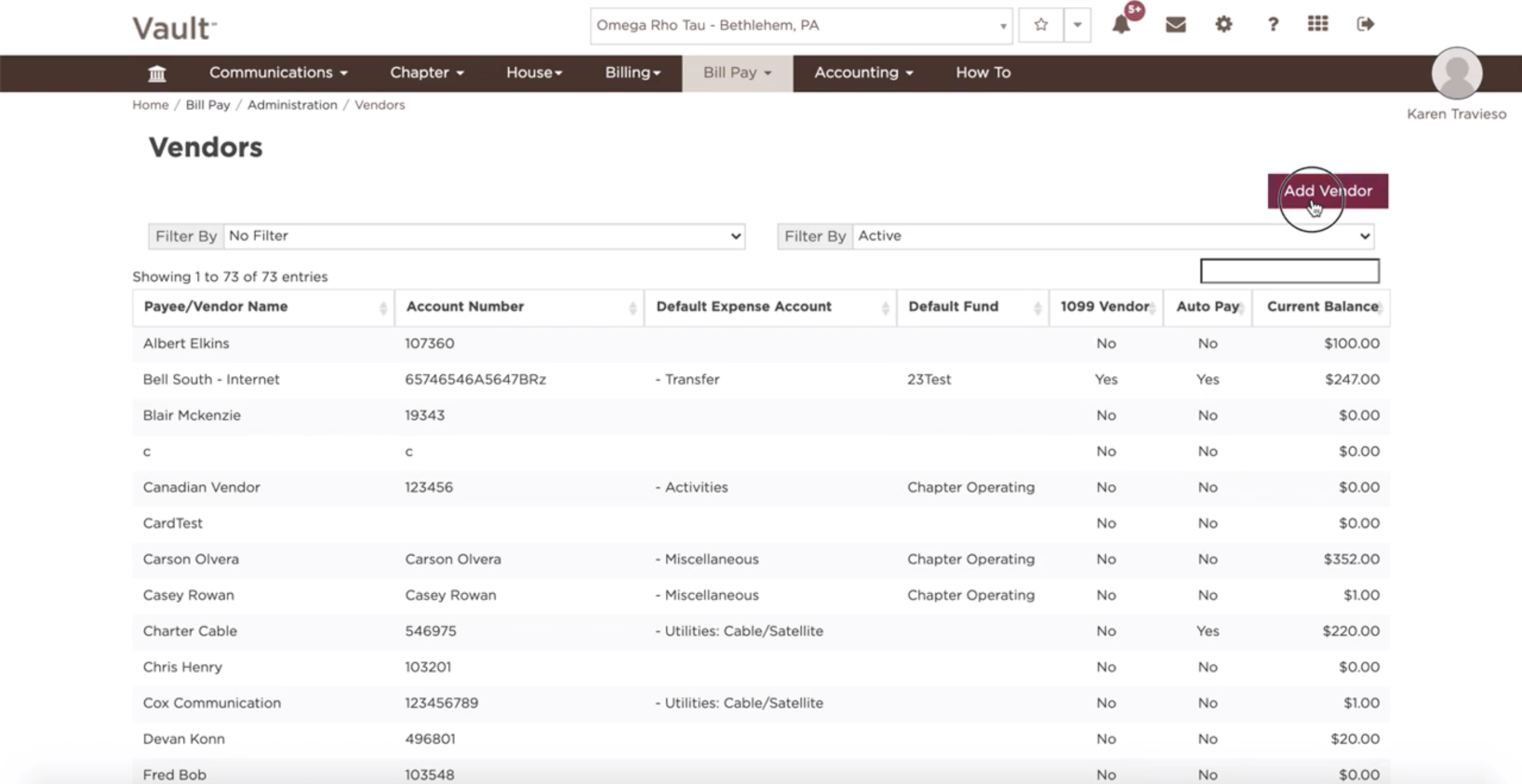Click the logout icon at top right

click(1366, 25)
